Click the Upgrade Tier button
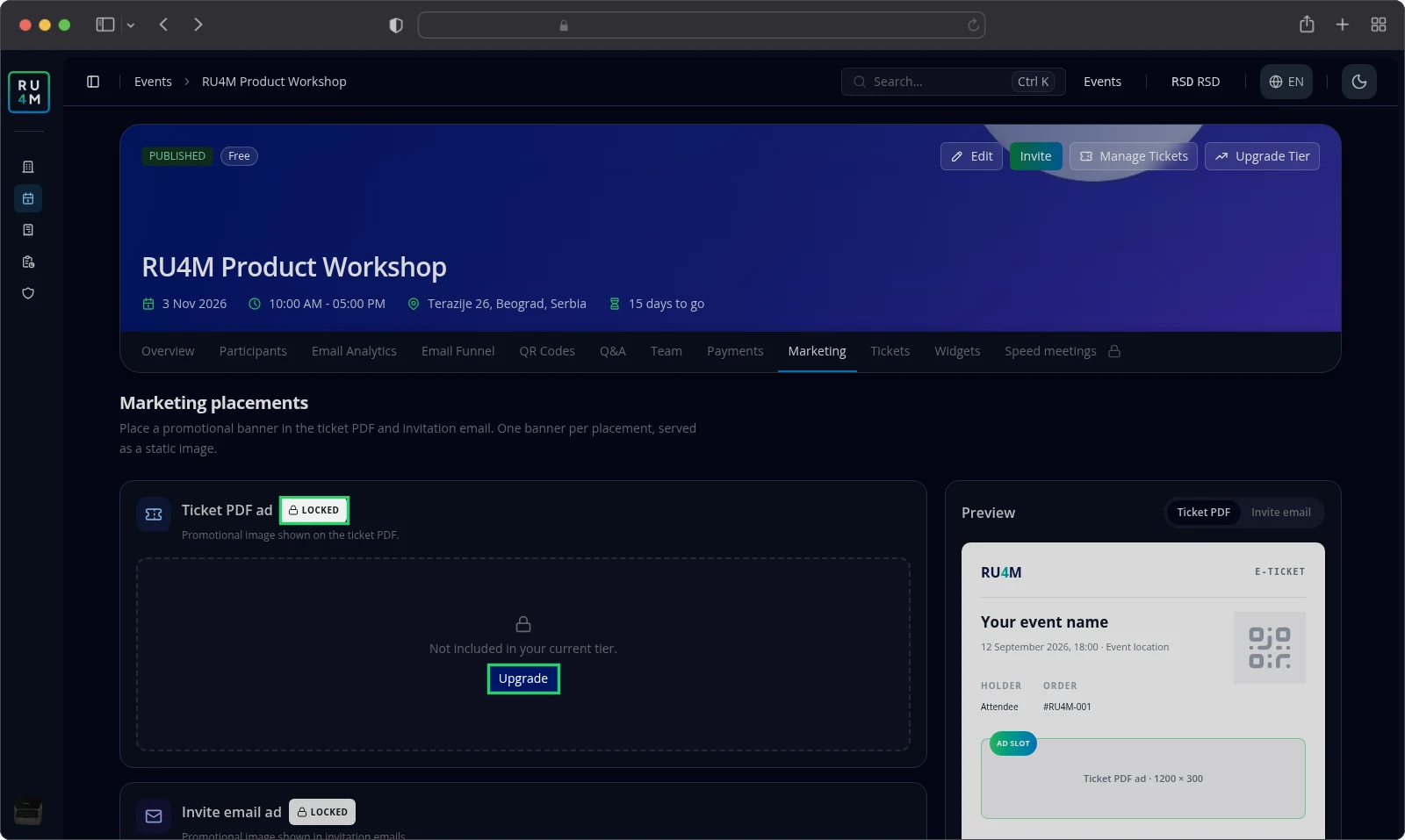Screen dimensions: 1405x840 (x=1262, y=156)
